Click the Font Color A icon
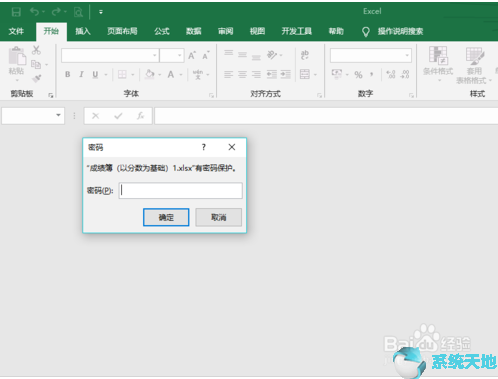498x379 pixels. click(171, 74)
